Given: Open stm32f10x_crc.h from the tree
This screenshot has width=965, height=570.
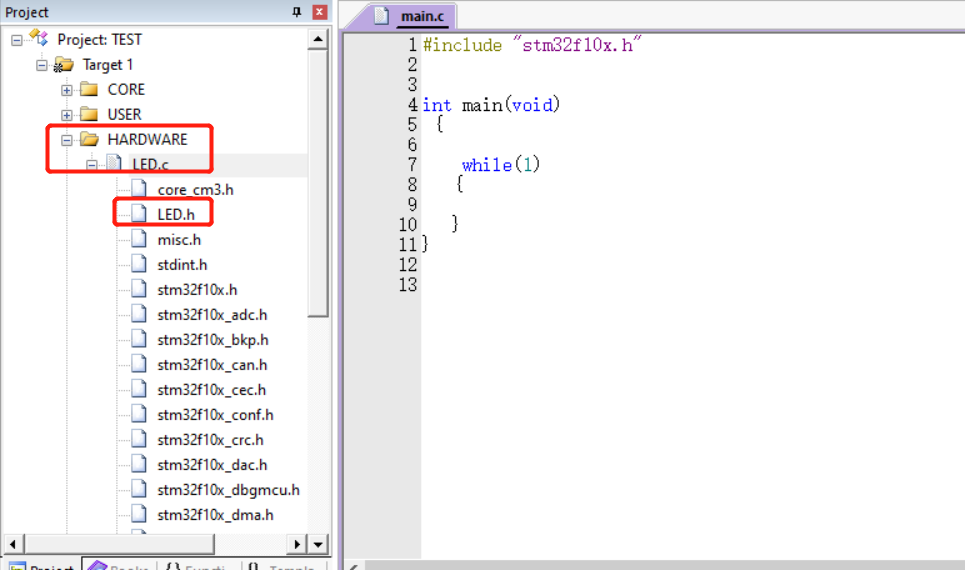Looking at the screenshot, I should 210,440.
